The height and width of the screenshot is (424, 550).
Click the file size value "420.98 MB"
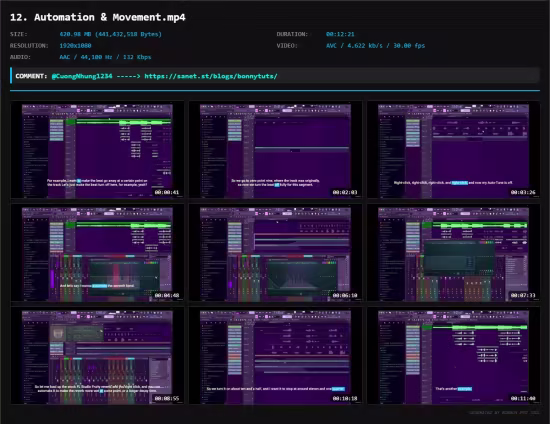(75, 34)
